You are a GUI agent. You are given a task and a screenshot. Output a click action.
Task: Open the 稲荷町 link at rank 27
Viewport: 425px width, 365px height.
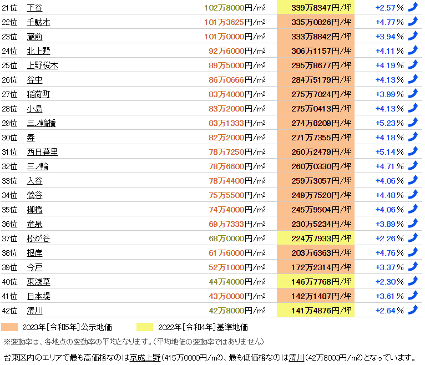(x=38, y=94)
